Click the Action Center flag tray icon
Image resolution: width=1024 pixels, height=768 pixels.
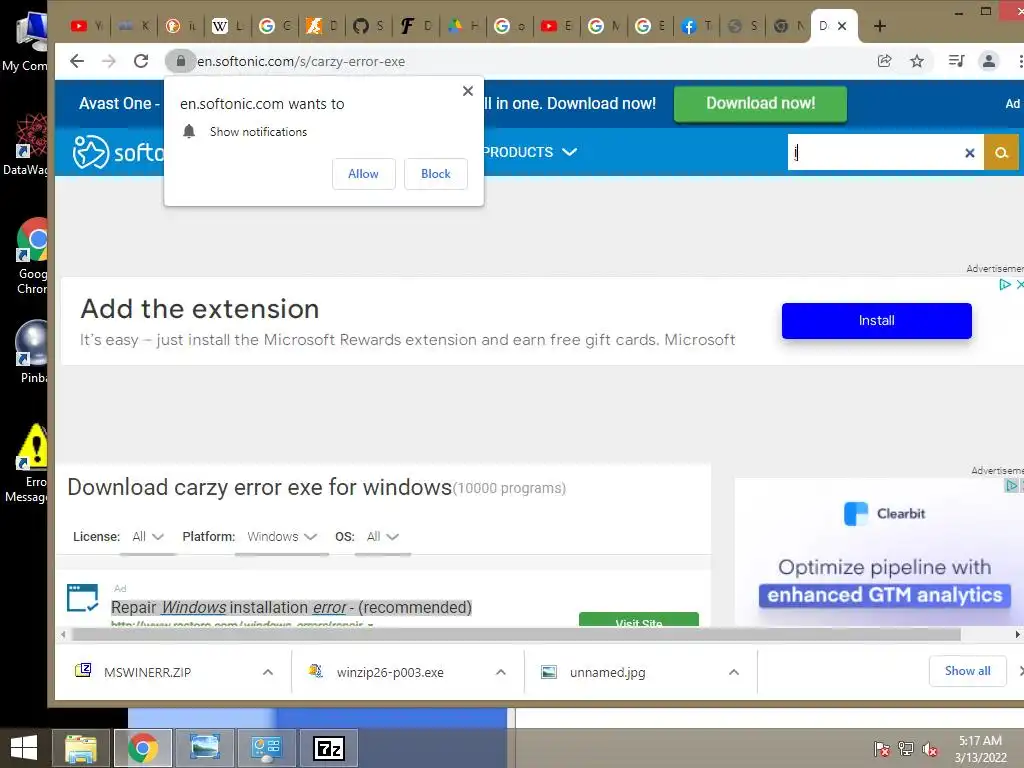tap(882, 749)
